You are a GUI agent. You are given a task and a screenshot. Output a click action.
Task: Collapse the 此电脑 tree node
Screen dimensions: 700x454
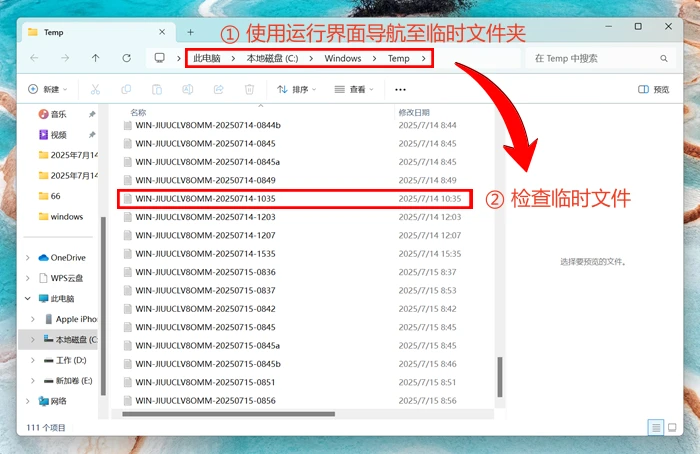tap(28, 299)
